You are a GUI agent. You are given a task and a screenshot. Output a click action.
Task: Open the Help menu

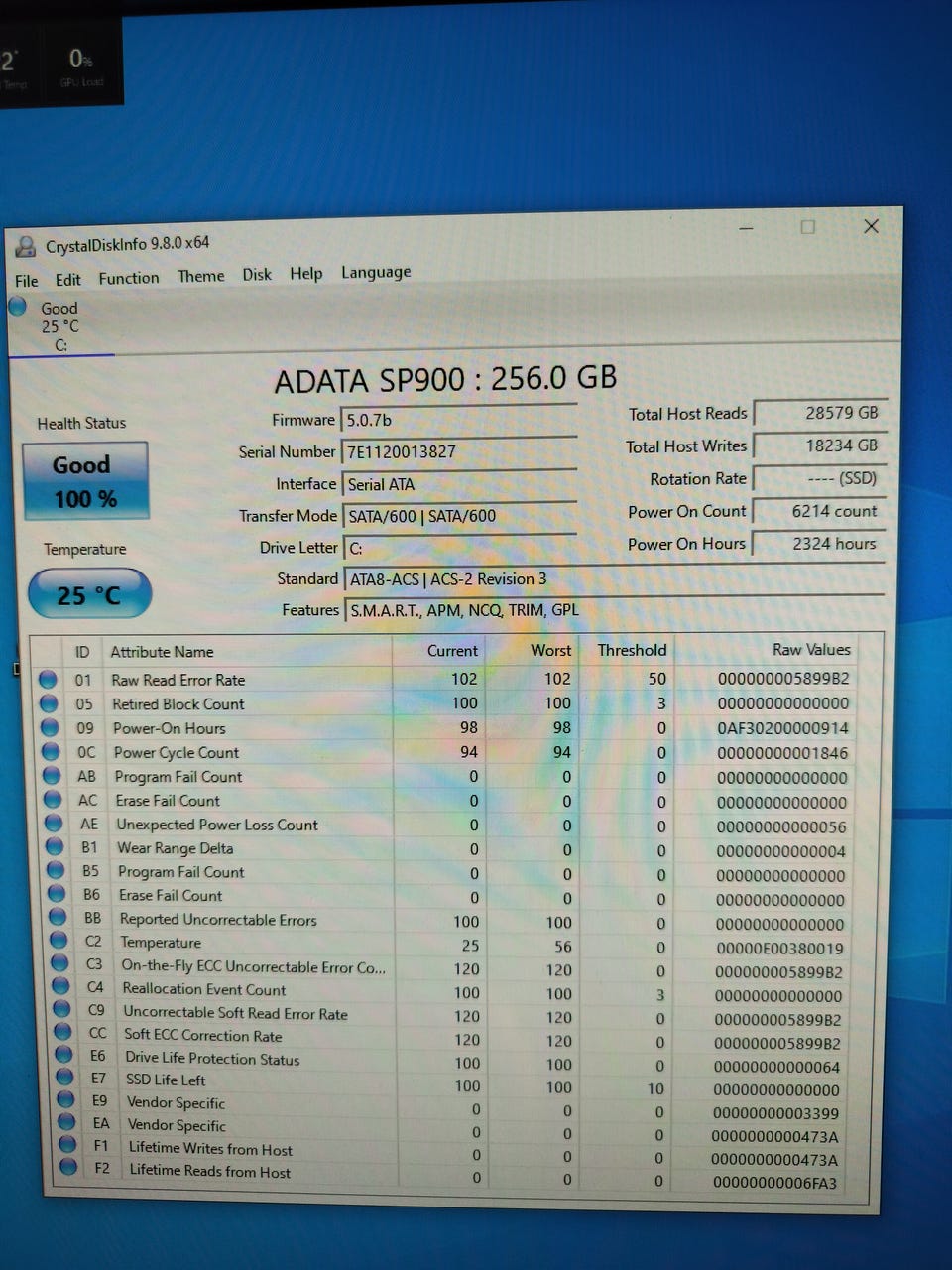(x=306, y=273)
